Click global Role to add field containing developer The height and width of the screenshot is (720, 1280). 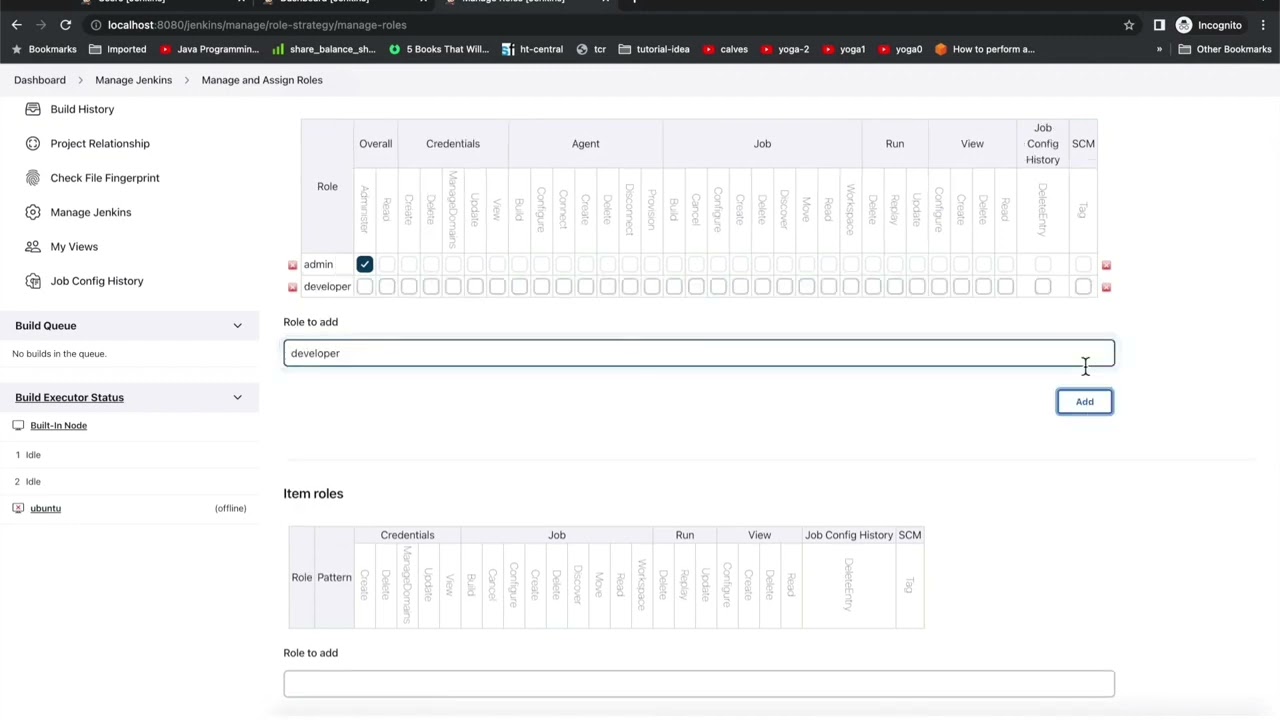tap(698, 353)
